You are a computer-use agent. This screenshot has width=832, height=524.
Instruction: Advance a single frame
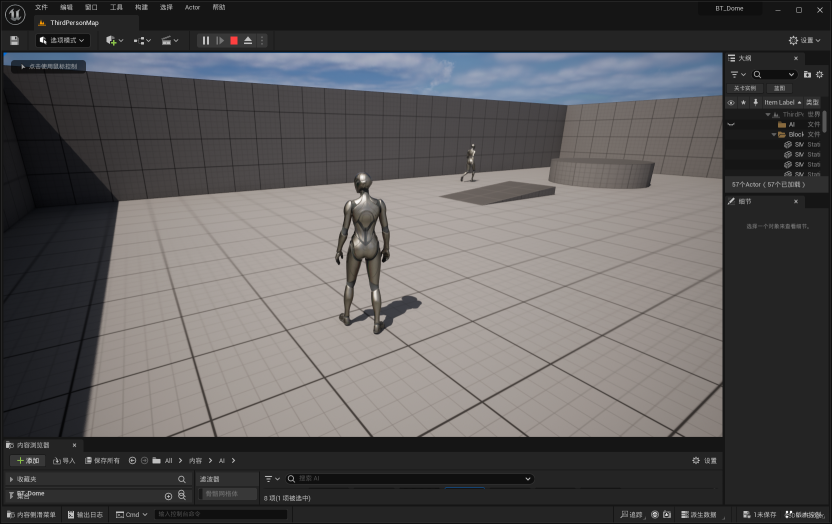[220, 40]
